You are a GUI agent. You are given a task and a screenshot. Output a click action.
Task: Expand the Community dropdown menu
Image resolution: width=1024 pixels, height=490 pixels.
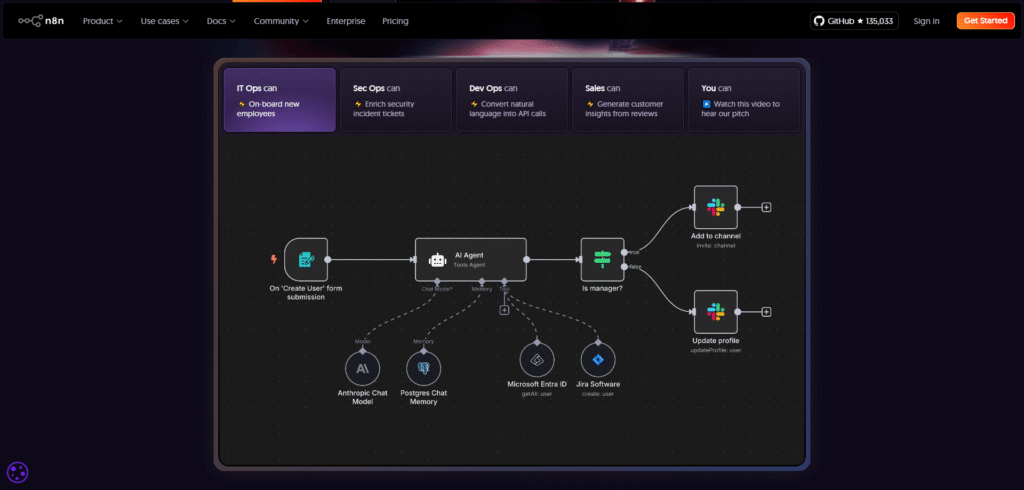[x=281, y=21]
